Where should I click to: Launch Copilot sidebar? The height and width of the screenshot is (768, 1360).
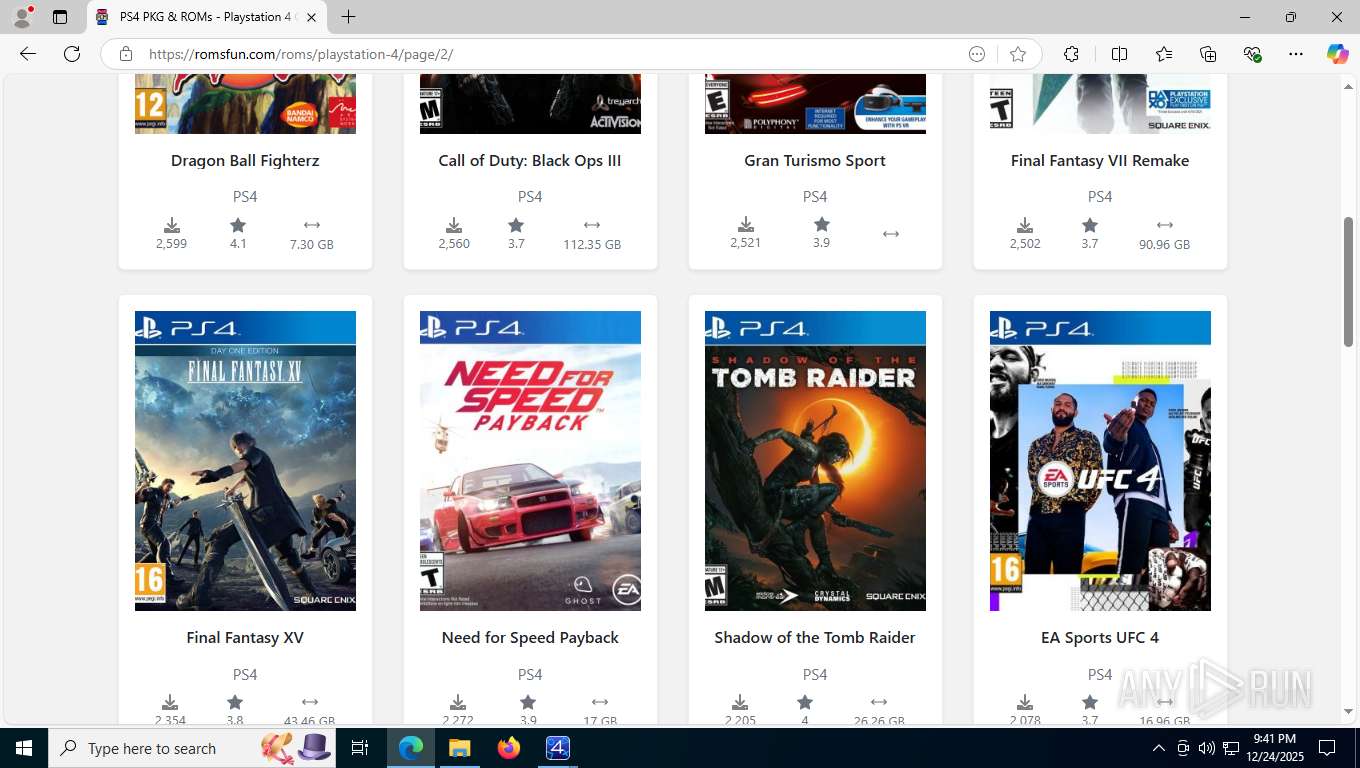click(x=1338, y=54)
